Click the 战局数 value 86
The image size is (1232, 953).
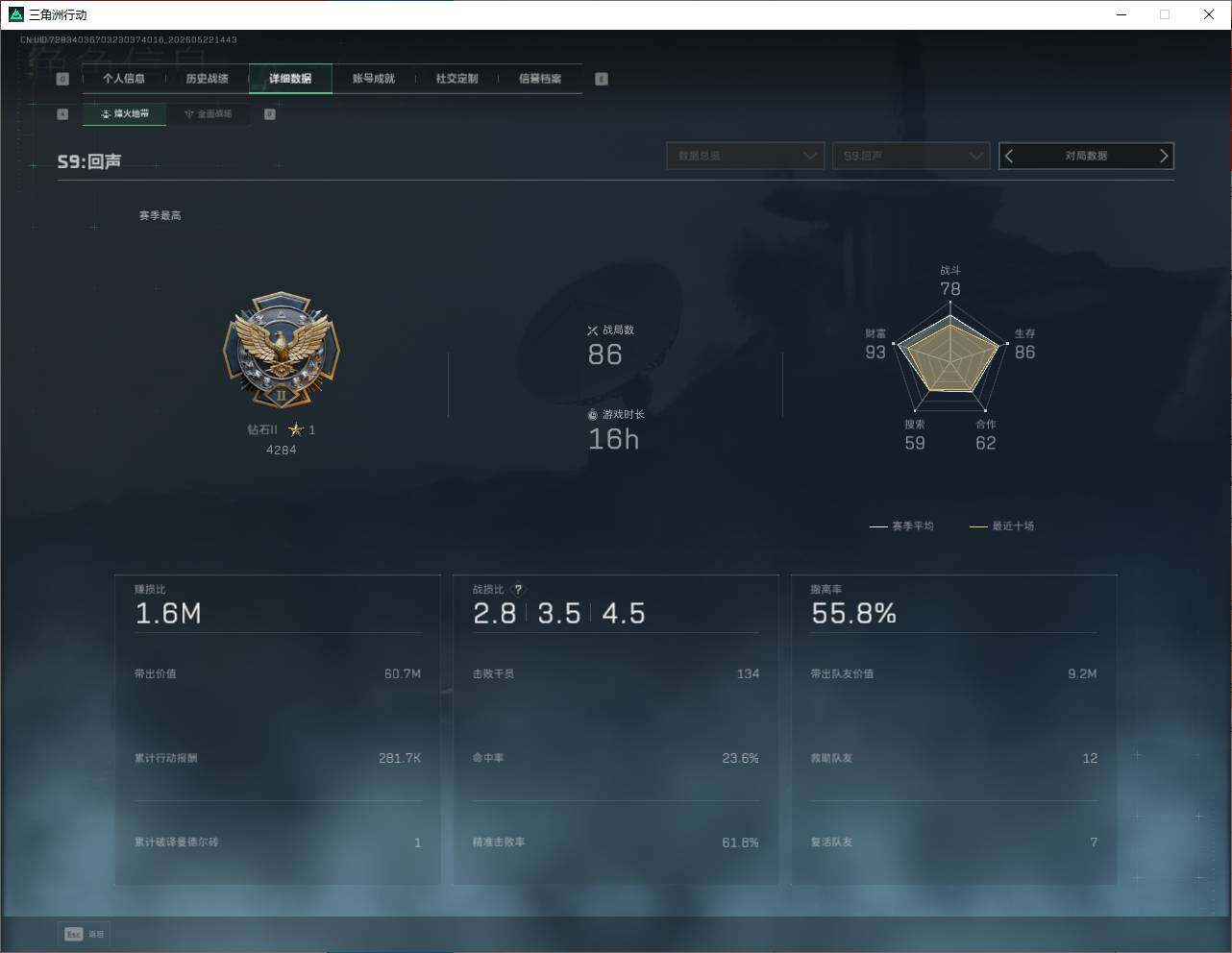[x=605, y=355]
